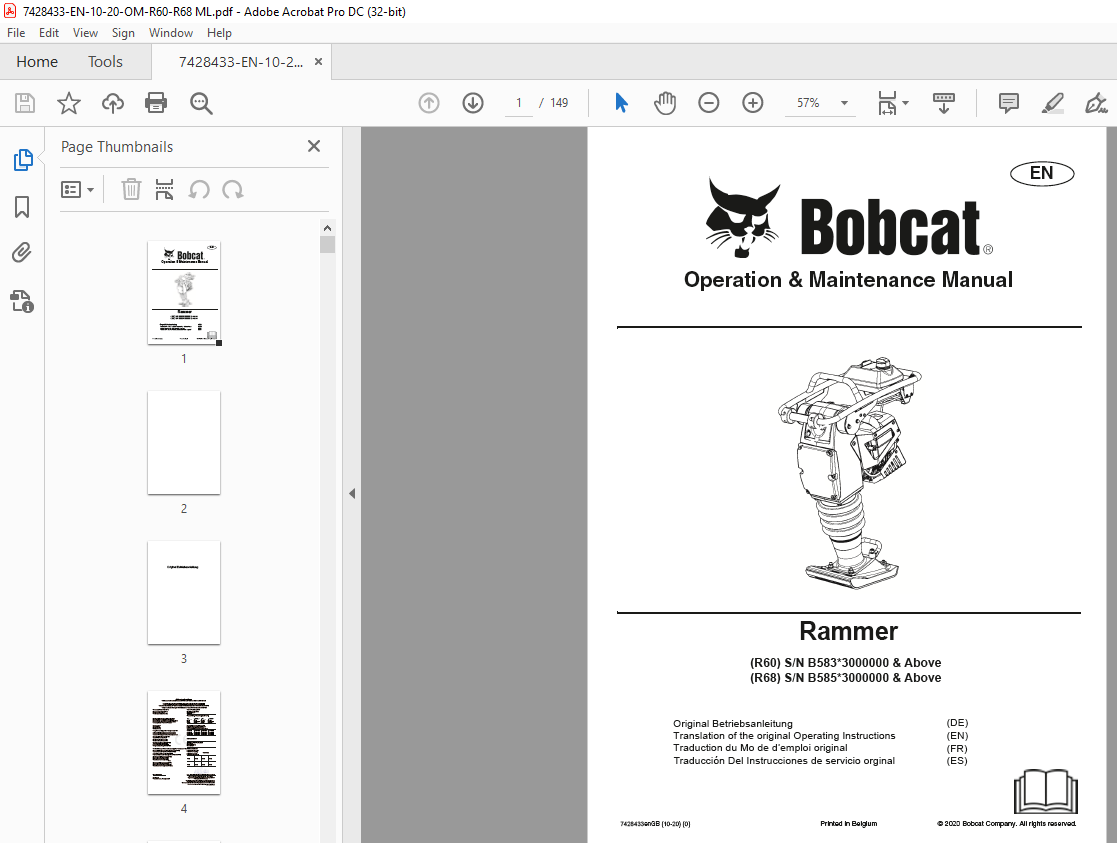Open the Edit menu

48,33
